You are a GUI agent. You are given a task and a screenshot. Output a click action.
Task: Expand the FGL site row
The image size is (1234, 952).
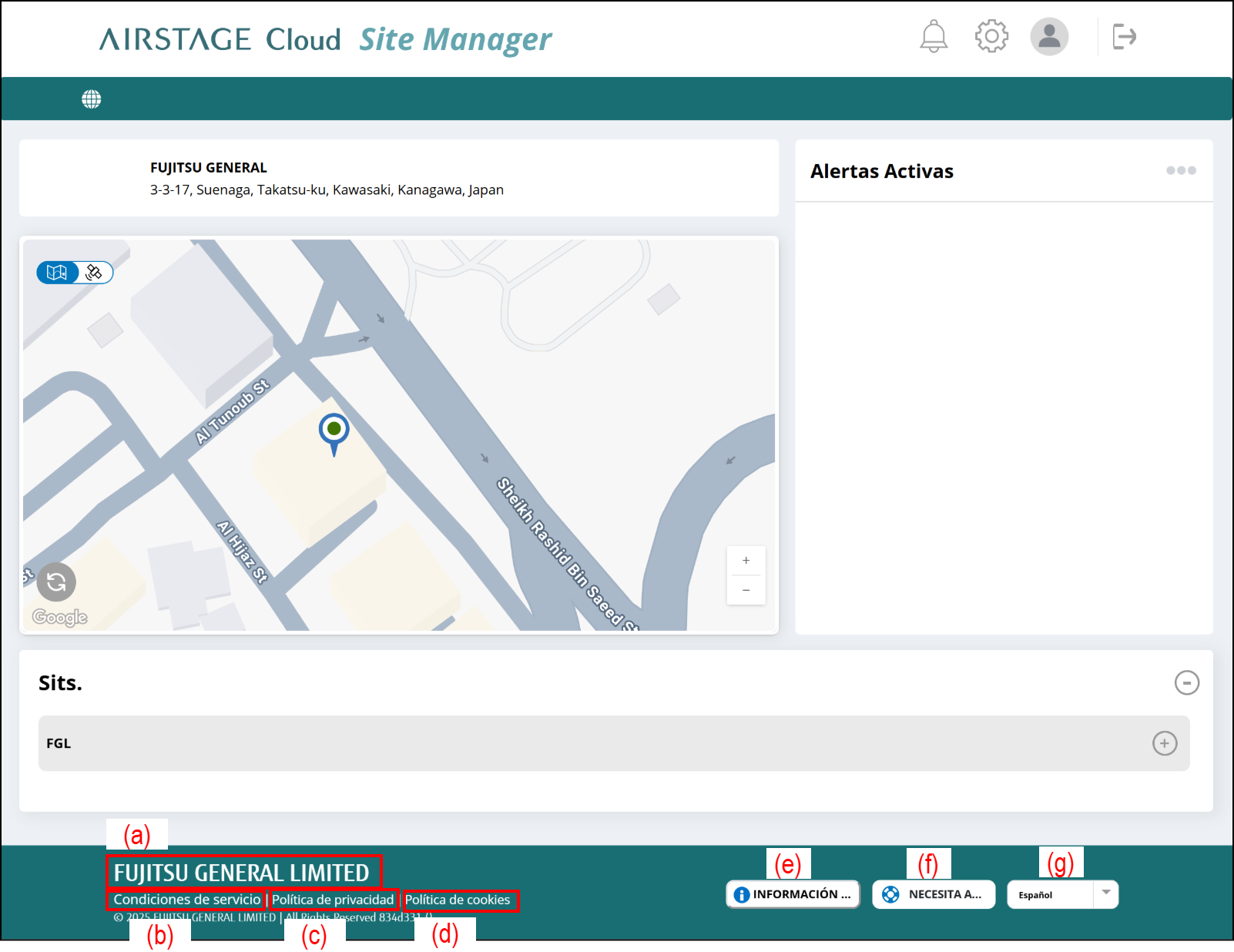click(x=1164, y=743)
